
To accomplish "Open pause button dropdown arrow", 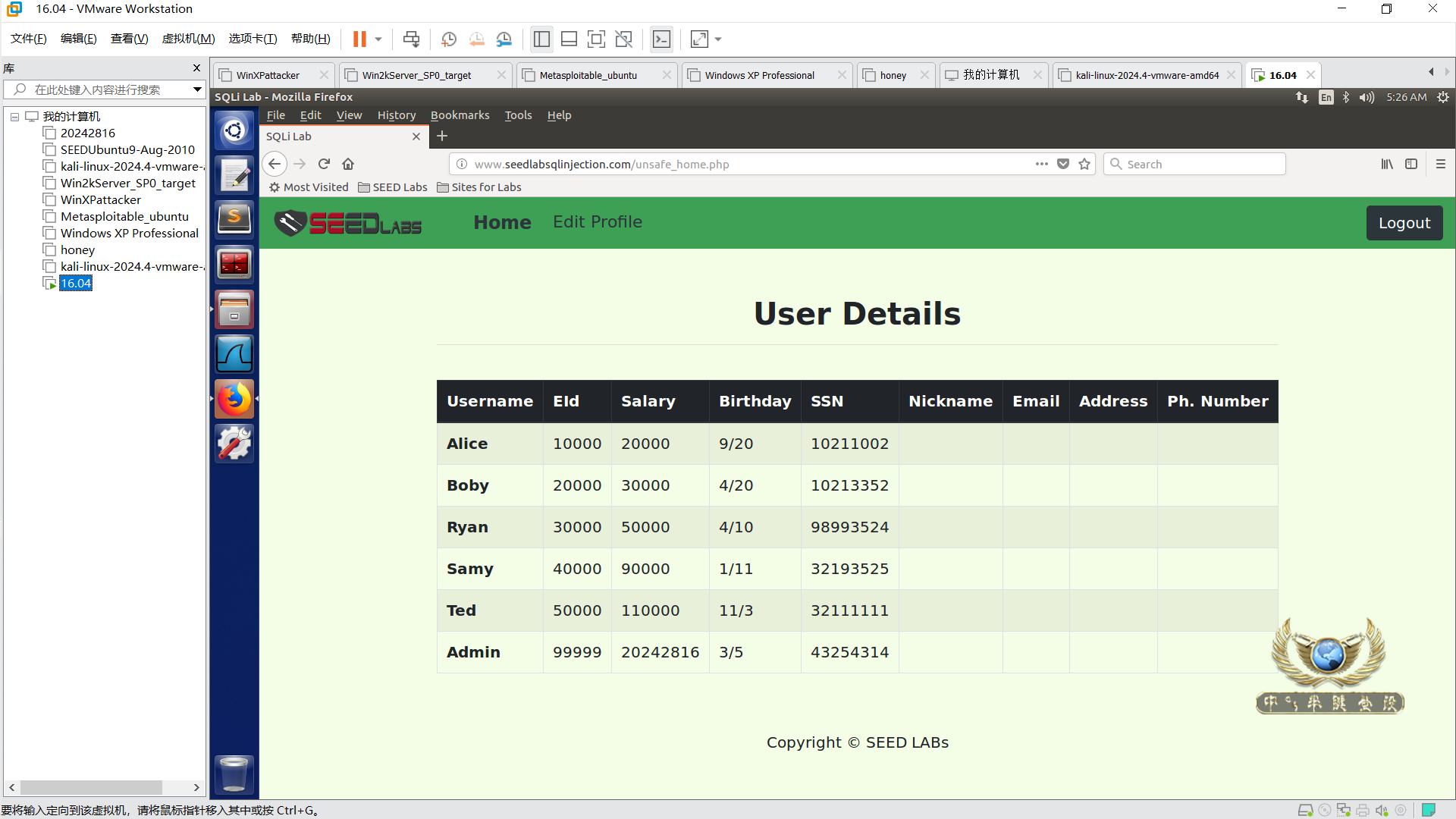I will coord(378,39).
